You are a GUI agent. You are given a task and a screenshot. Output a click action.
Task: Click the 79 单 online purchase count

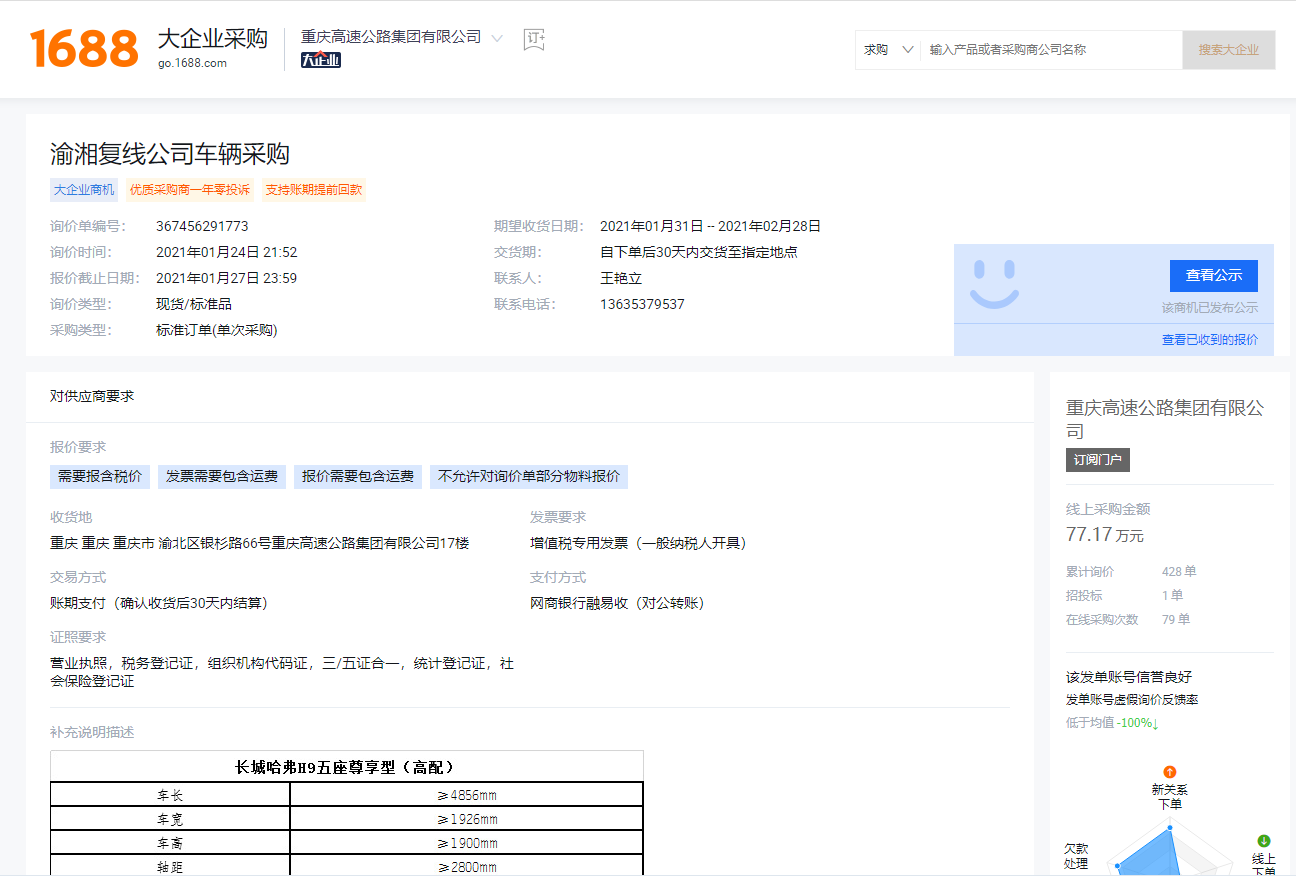point(1176,619)
